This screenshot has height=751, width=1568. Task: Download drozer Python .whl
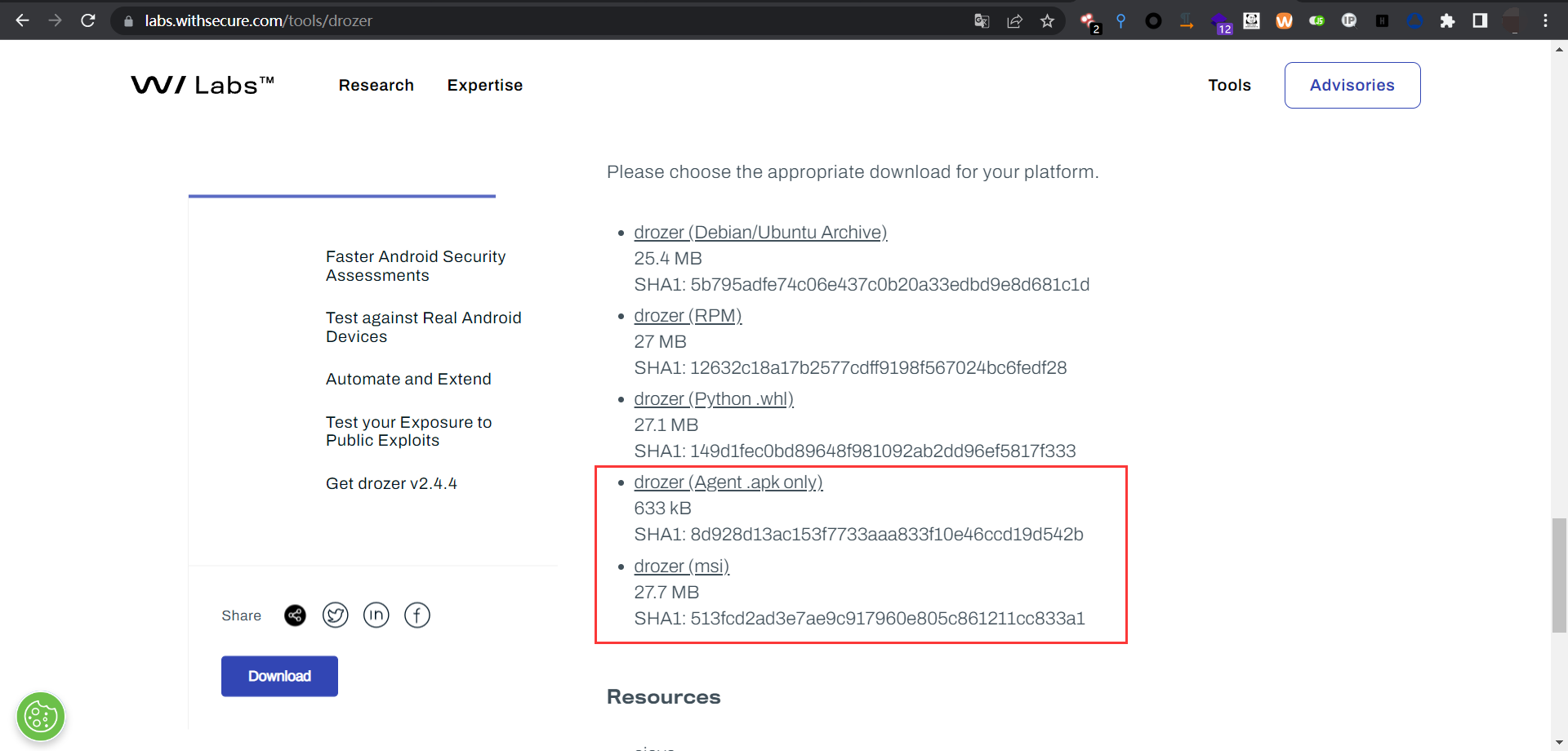point(714,399)
